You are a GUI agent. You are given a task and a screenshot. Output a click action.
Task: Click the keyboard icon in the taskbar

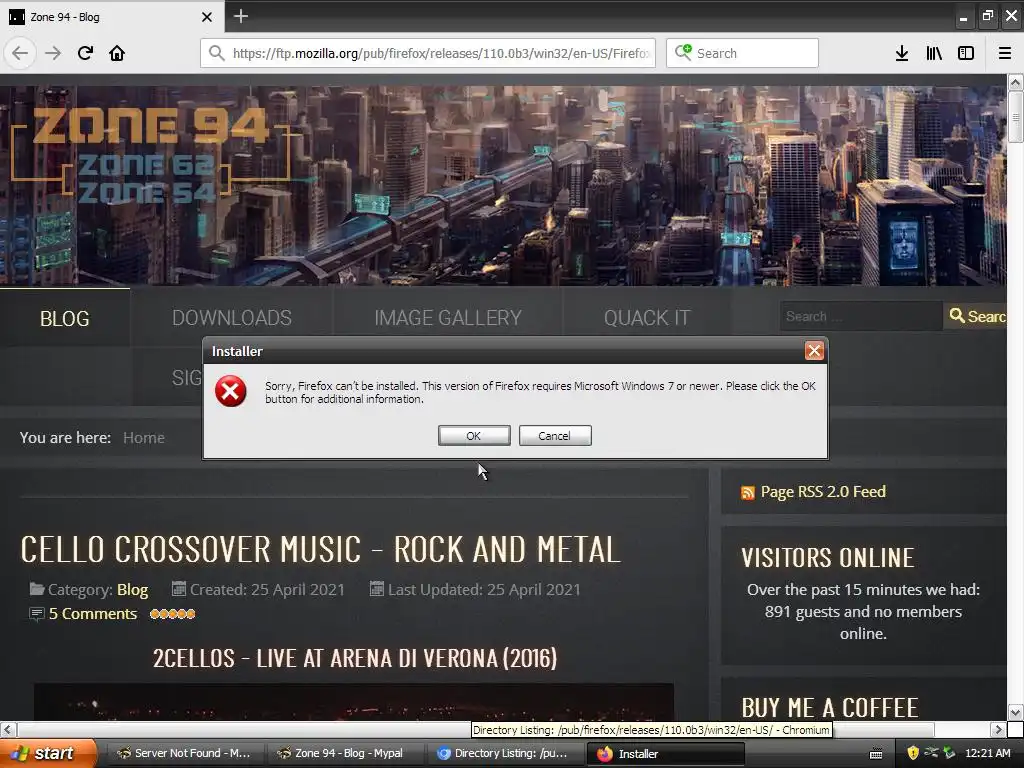click(x=876, y=754)
